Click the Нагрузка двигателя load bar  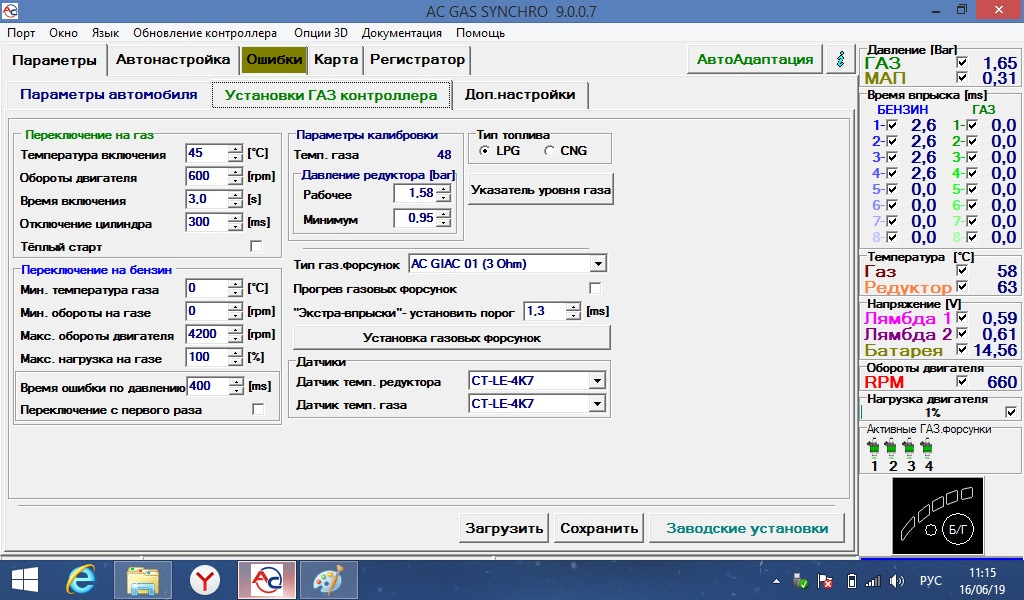[933, 413]
